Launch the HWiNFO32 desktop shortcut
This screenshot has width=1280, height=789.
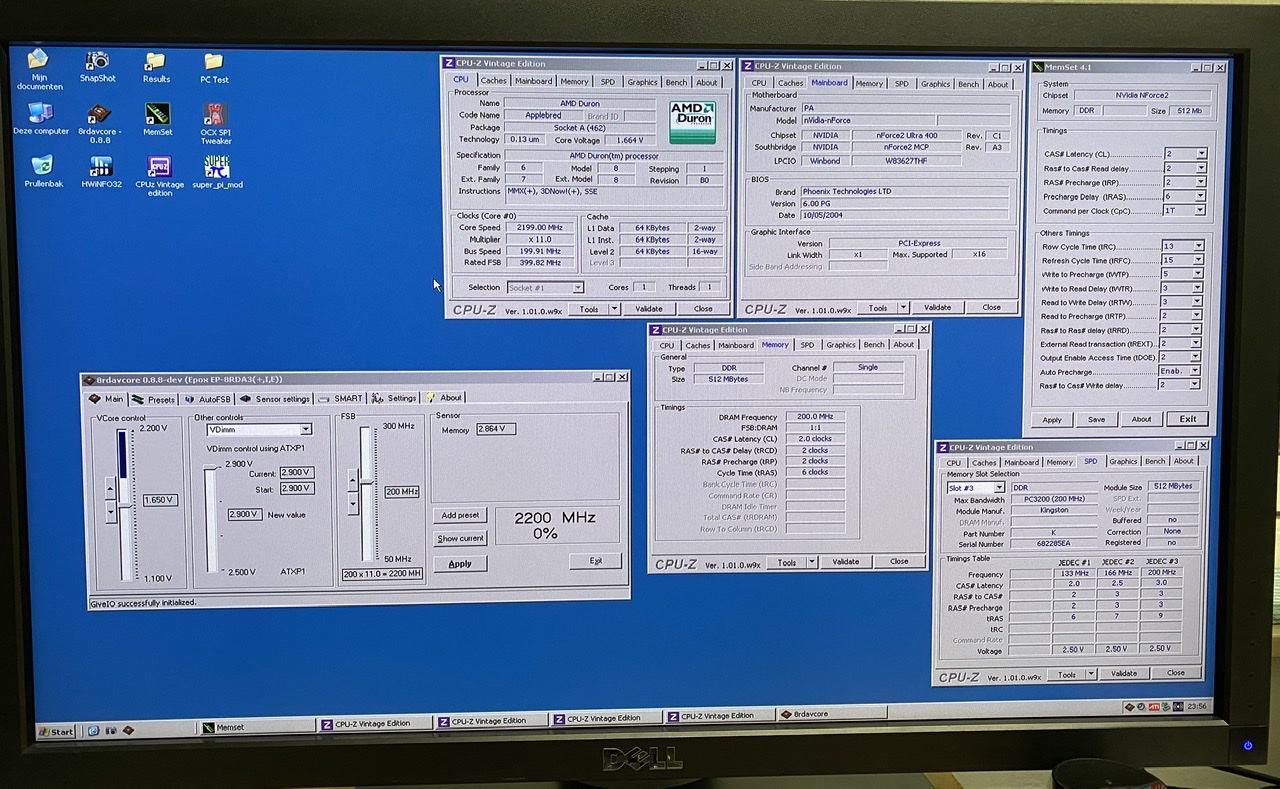(101, 171)
